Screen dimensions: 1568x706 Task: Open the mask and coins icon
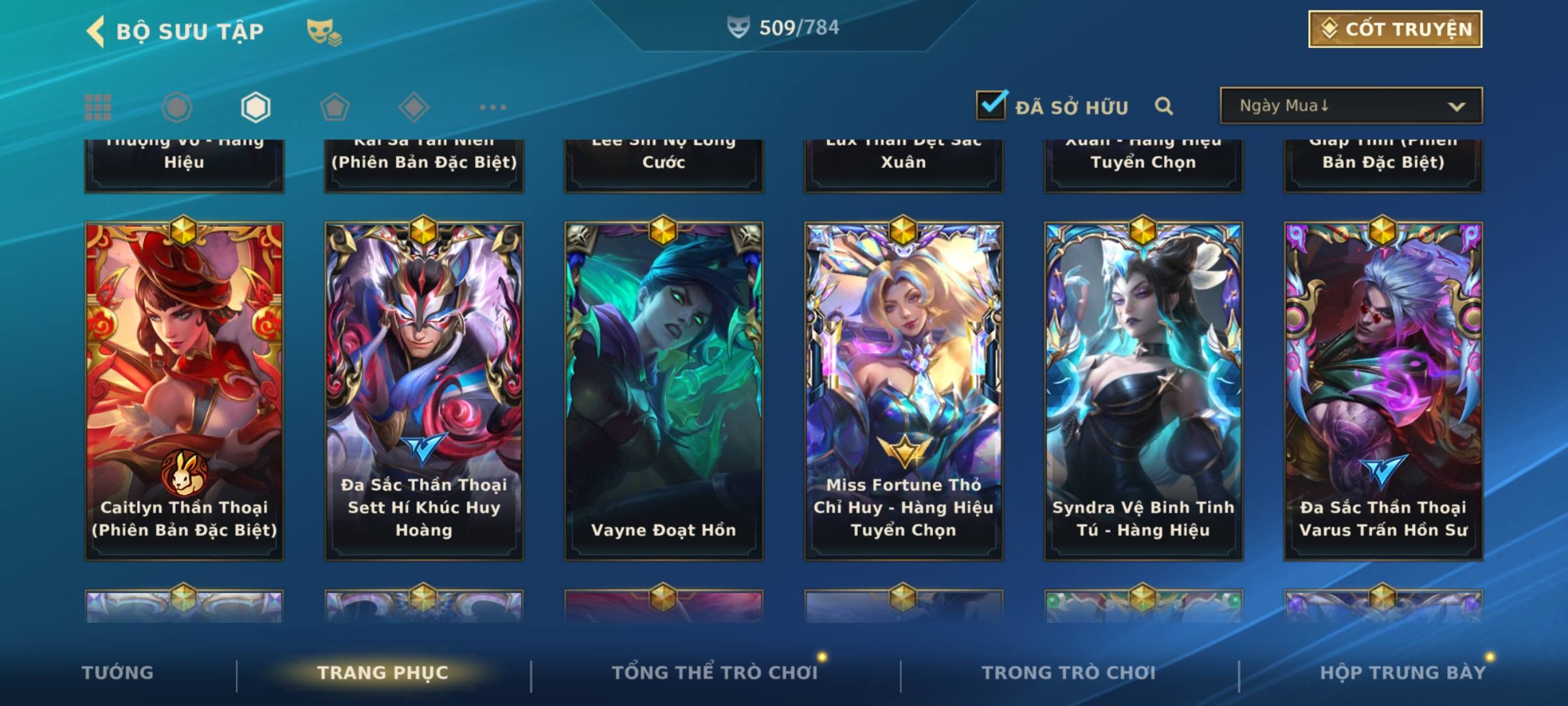click(x=324, y=31)
